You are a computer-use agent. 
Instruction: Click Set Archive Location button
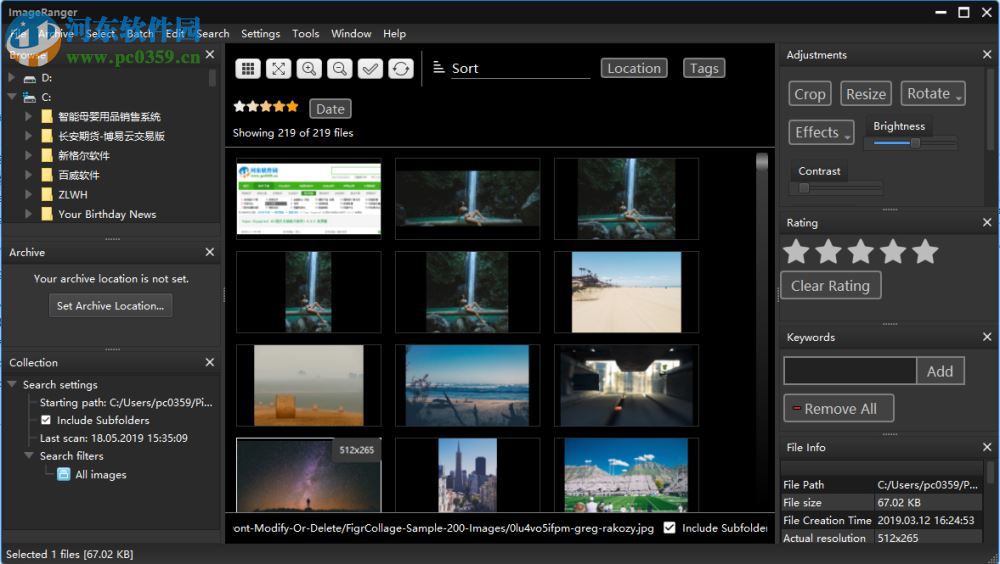pyautogui.click(x=110, y=306)
